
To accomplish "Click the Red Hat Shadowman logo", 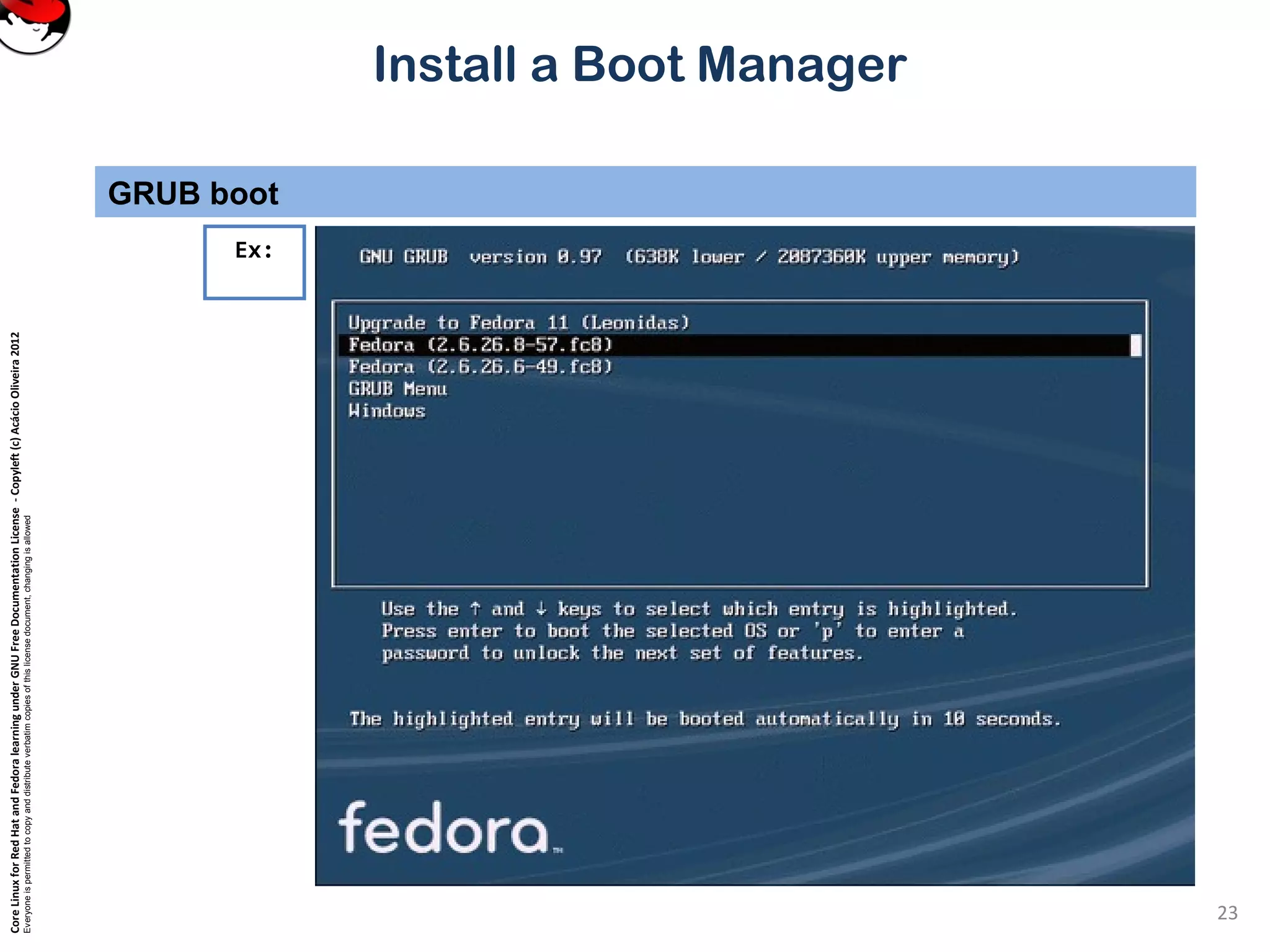I will click(x=34, y=26).
